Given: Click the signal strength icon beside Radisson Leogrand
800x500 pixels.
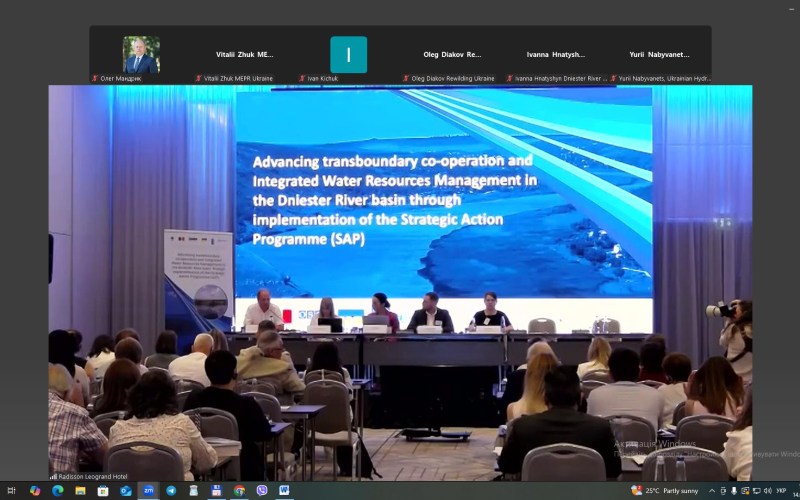Looking at the screenshot, I should pyautogui.click(x=54, y=477).
